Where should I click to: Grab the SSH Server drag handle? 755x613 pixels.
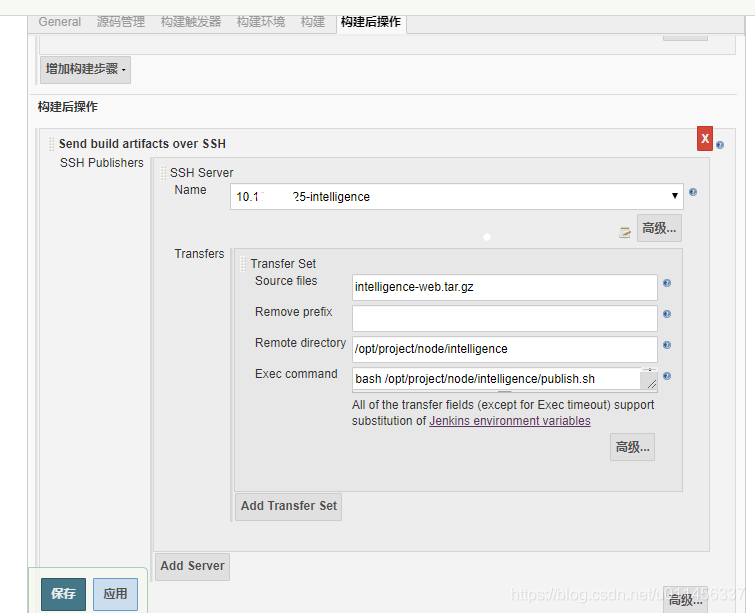(x=163, y=172)
